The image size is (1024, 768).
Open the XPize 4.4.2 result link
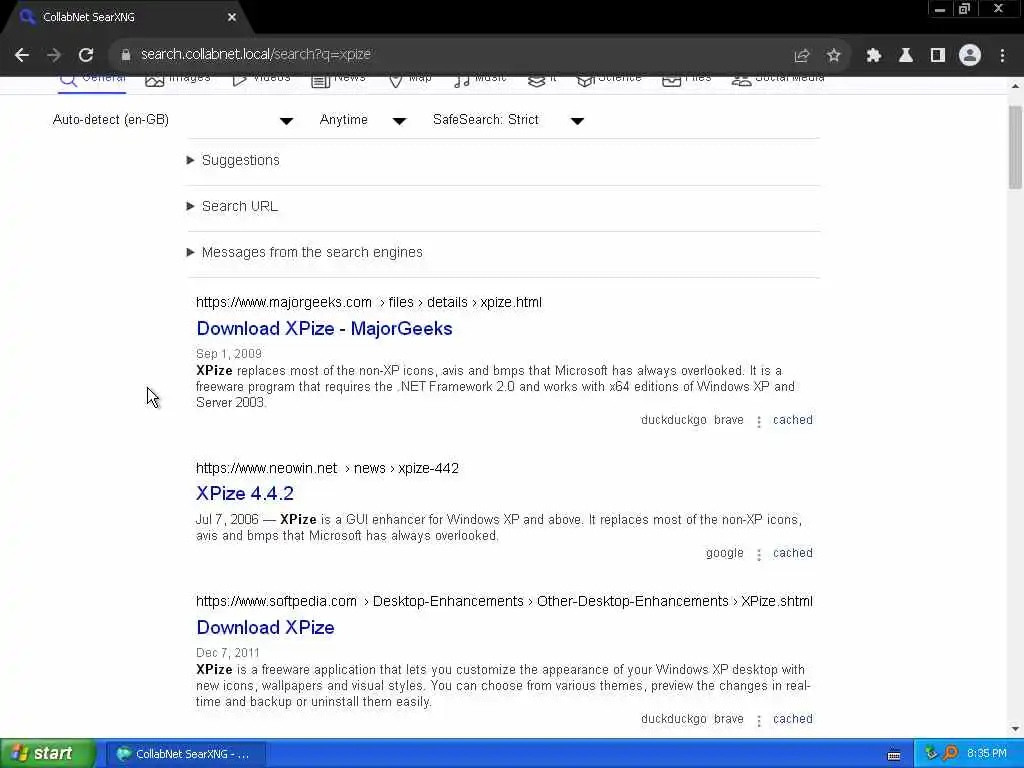pyautogui.click(x=245, y=494)
